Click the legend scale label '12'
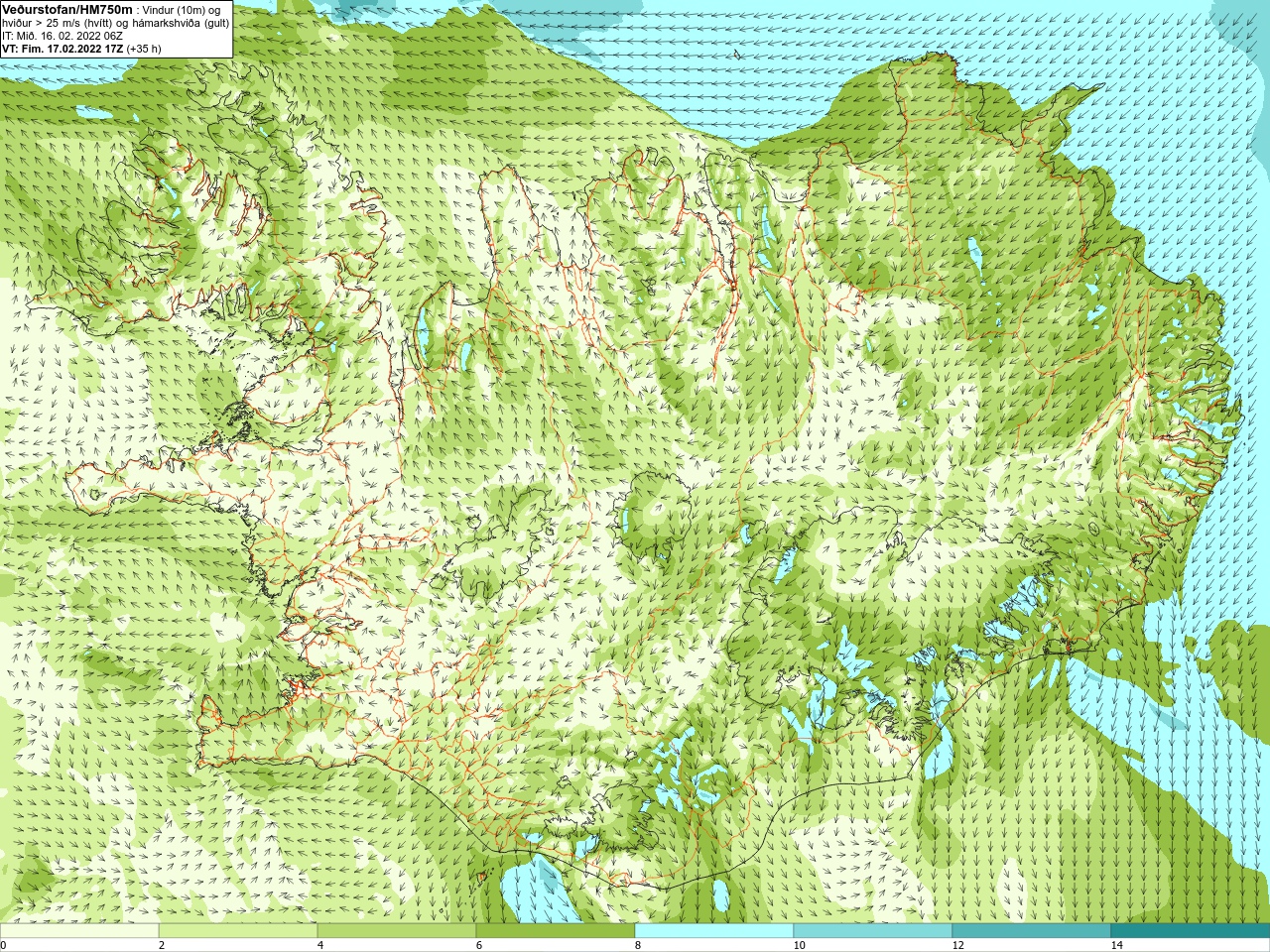 (x=957, y=945)
